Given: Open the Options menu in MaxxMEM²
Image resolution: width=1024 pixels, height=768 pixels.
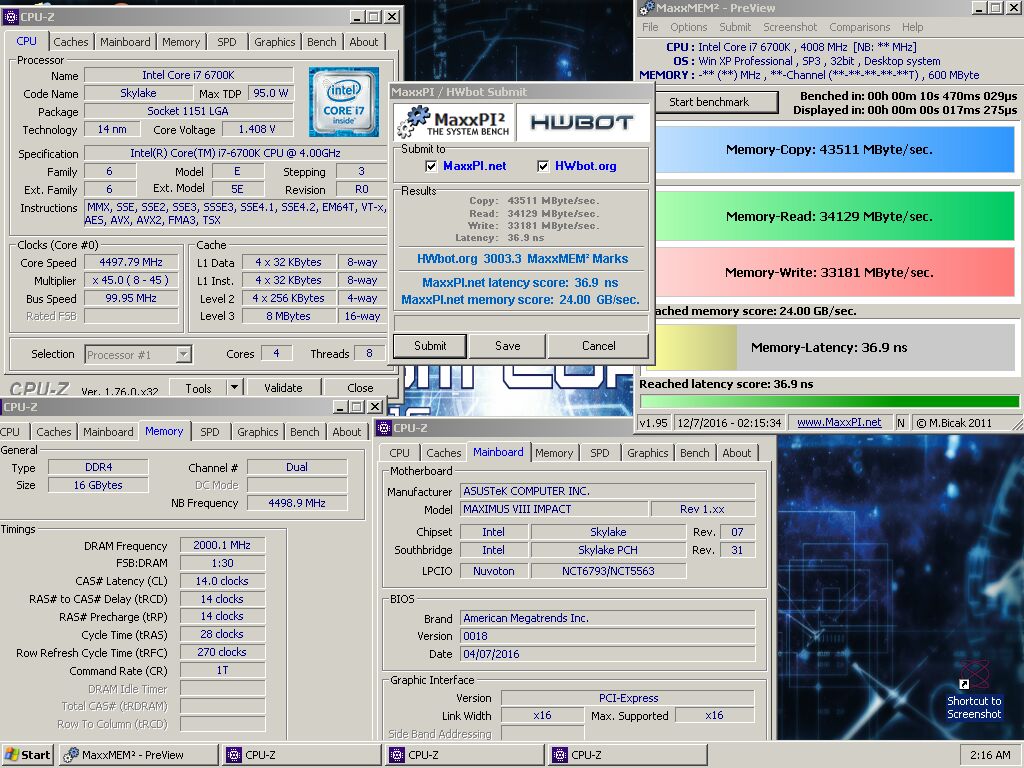Looking at the screenshot, I should pyautogui.click(x=688, y=27).
